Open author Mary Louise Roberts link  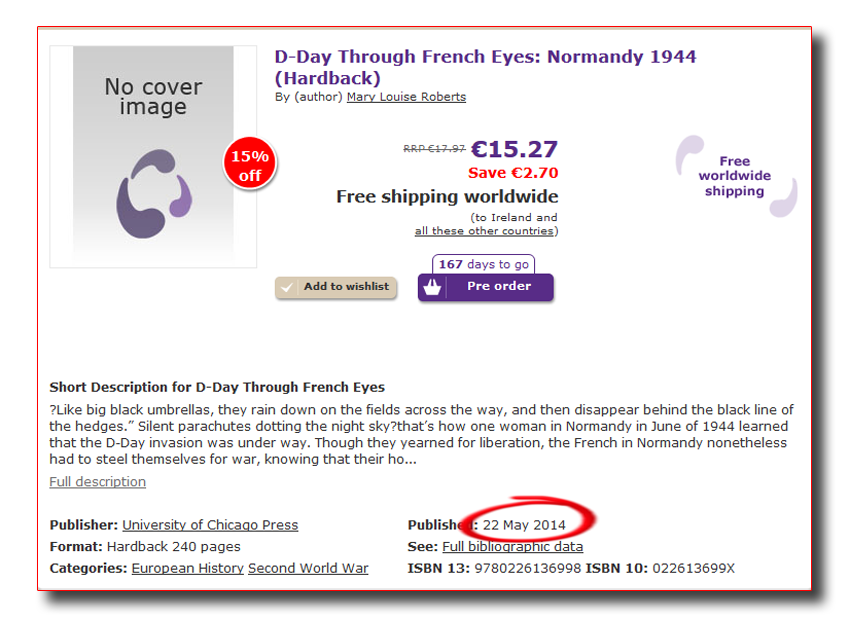(406, 97)
